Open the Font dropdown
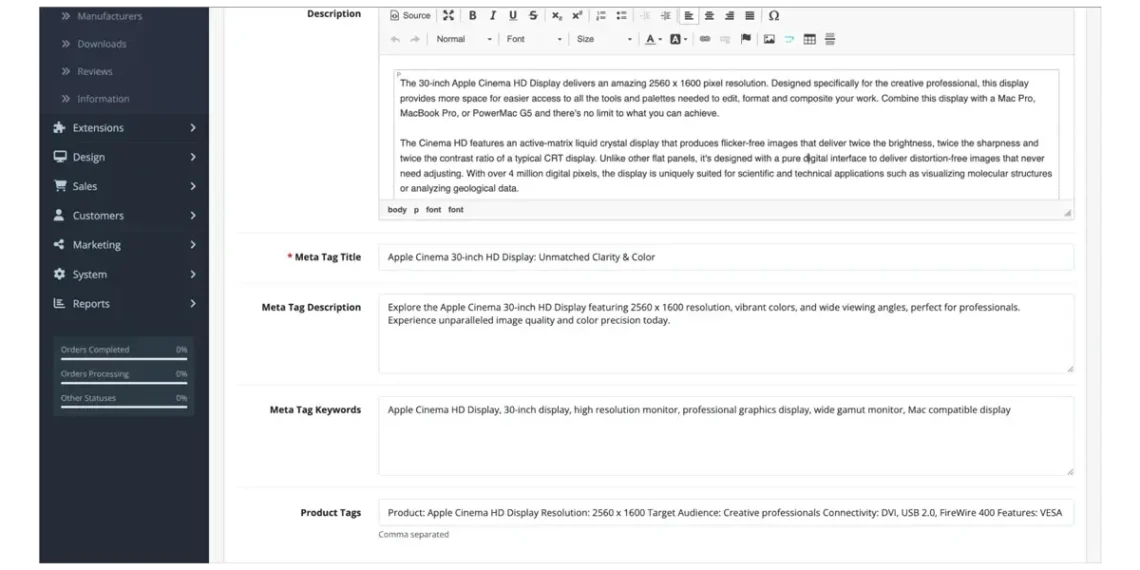1140x570 pixels. pos(533,39)
